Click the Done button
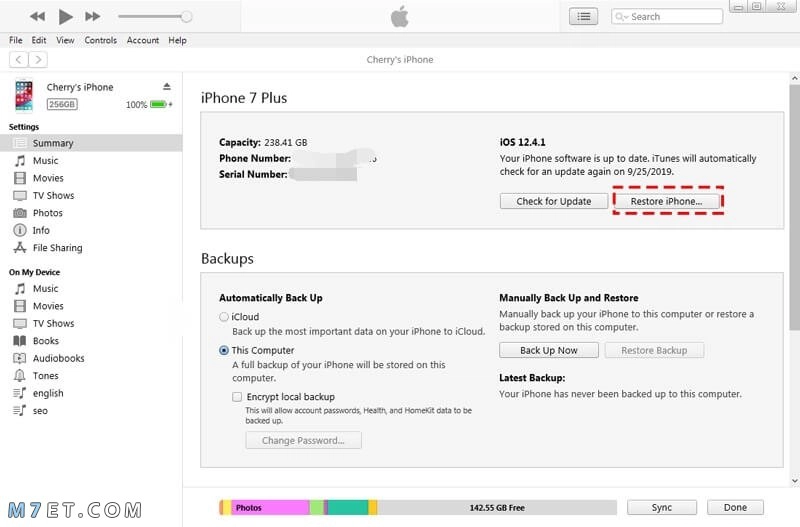The height and width of the screenshot is (527, 800). [x=735, y=508]
